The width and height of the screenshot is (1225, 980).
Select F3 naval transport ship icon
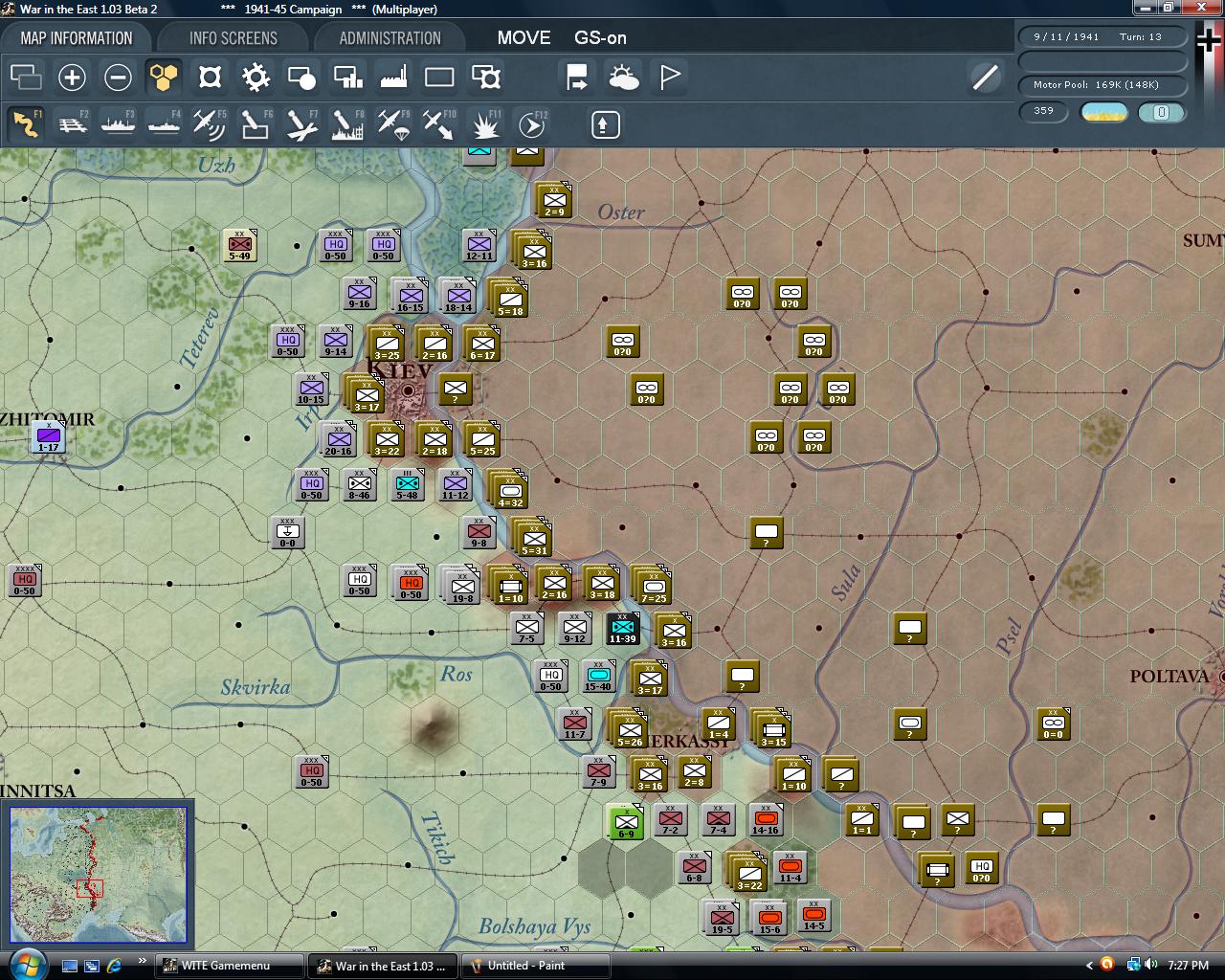118,124
